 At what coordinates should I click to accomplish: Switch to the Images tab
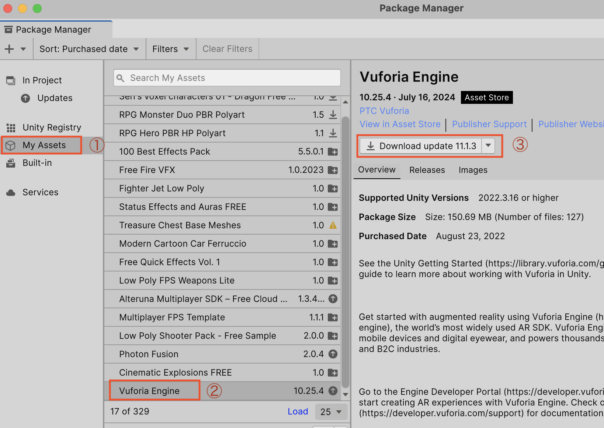[x=473, y=170]
